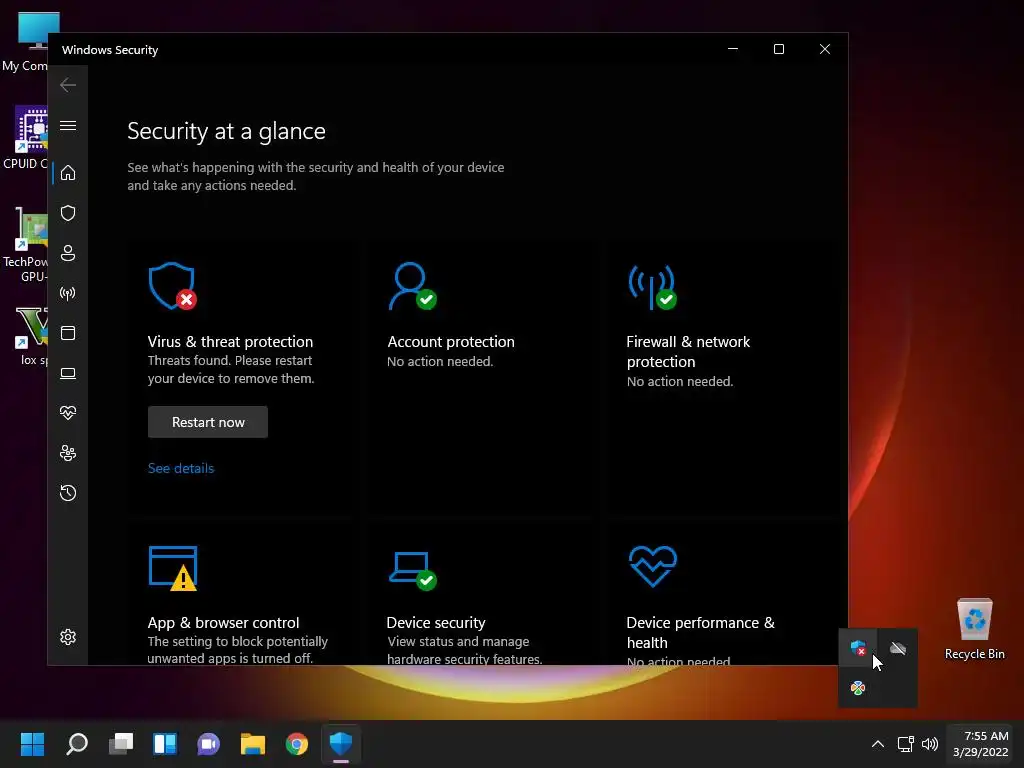Click the App & browser control tile icon
This screenshot has width=1024, height=768.
[x=173, y=568]
